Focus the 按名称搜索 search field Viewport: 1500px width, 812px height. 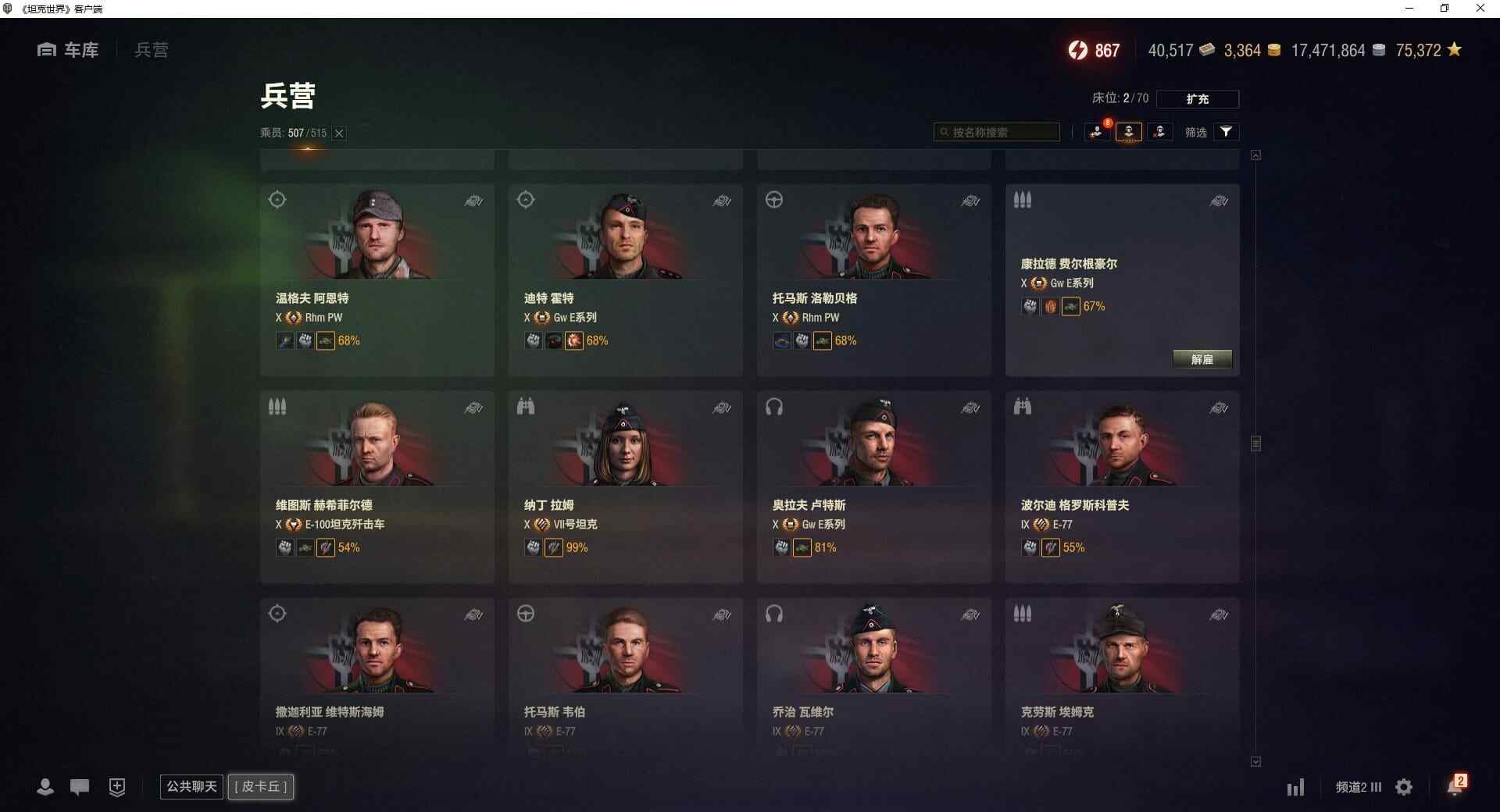997,132
